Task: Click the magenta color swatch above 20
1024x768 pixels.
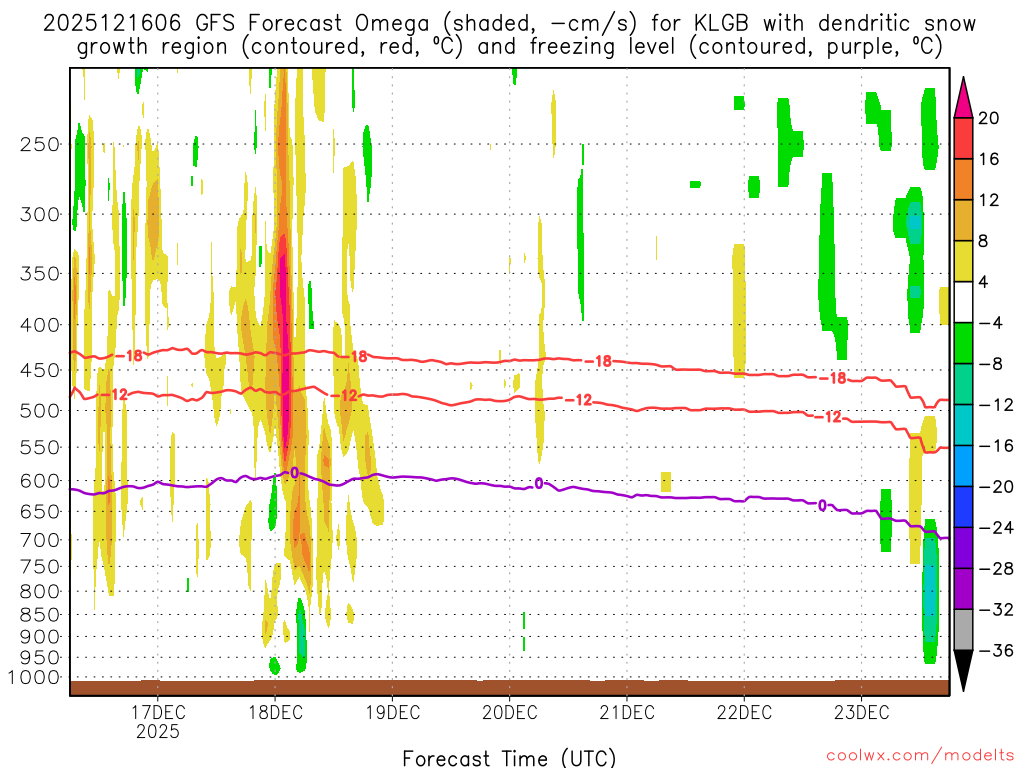Action: (963, 98)
